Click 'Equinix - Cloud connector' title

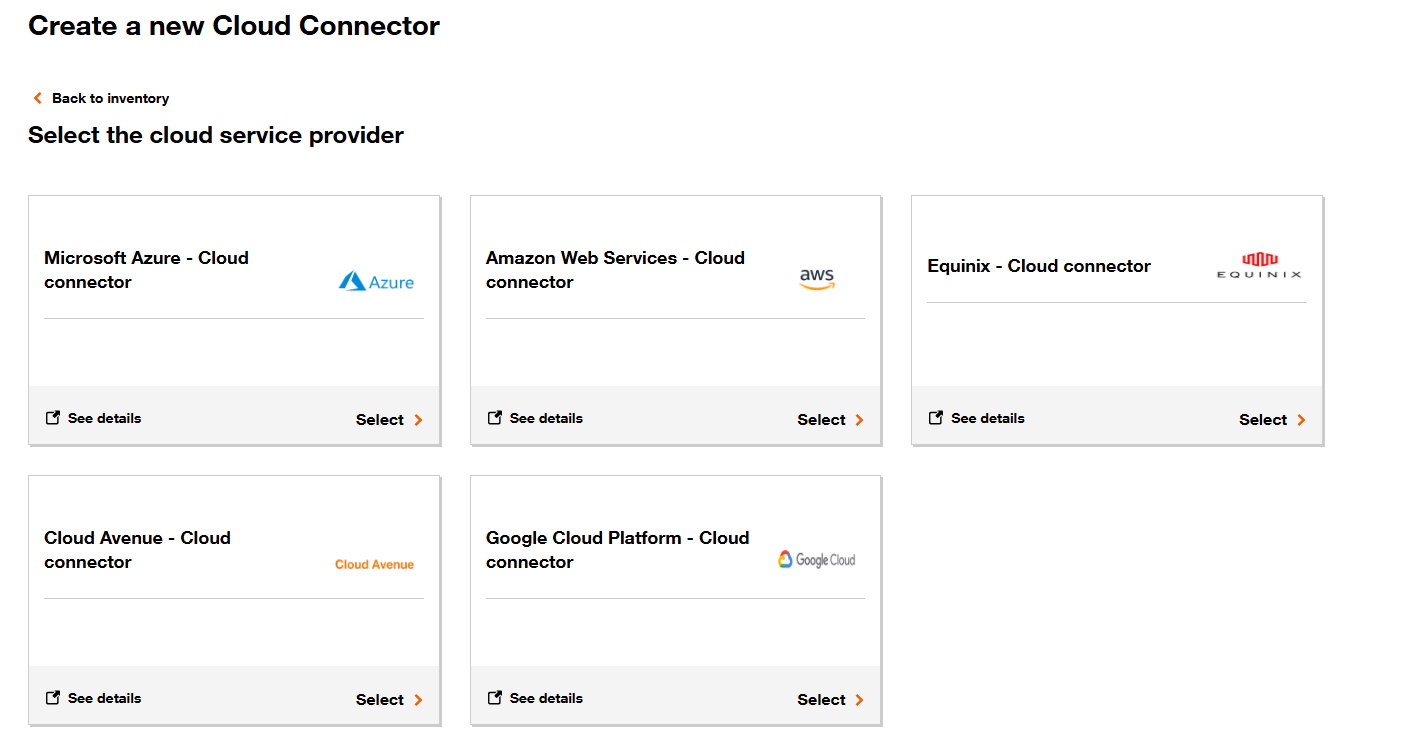point(1039,266)
